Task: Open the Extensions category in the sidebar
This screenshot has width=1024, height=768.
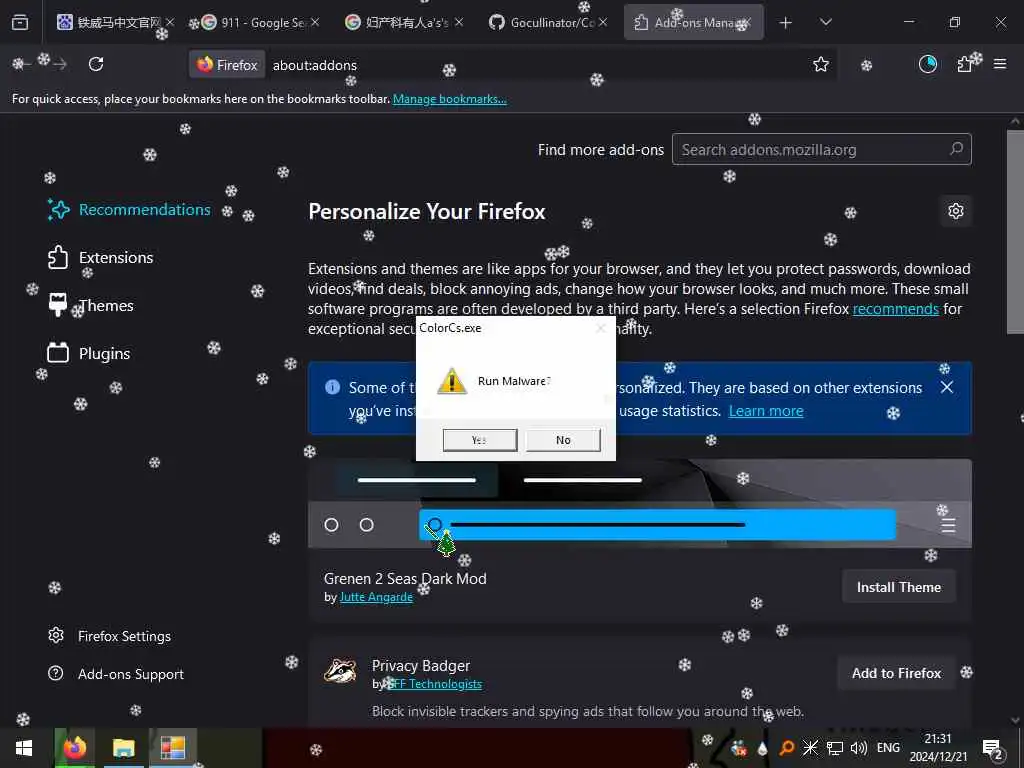Action: coord(101,257)
